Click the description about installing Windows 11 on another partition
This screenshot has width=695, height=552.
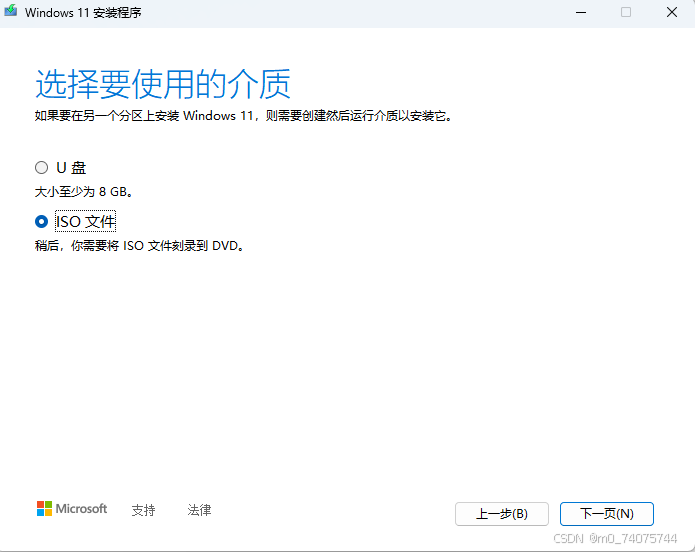[x=243, y=116]
